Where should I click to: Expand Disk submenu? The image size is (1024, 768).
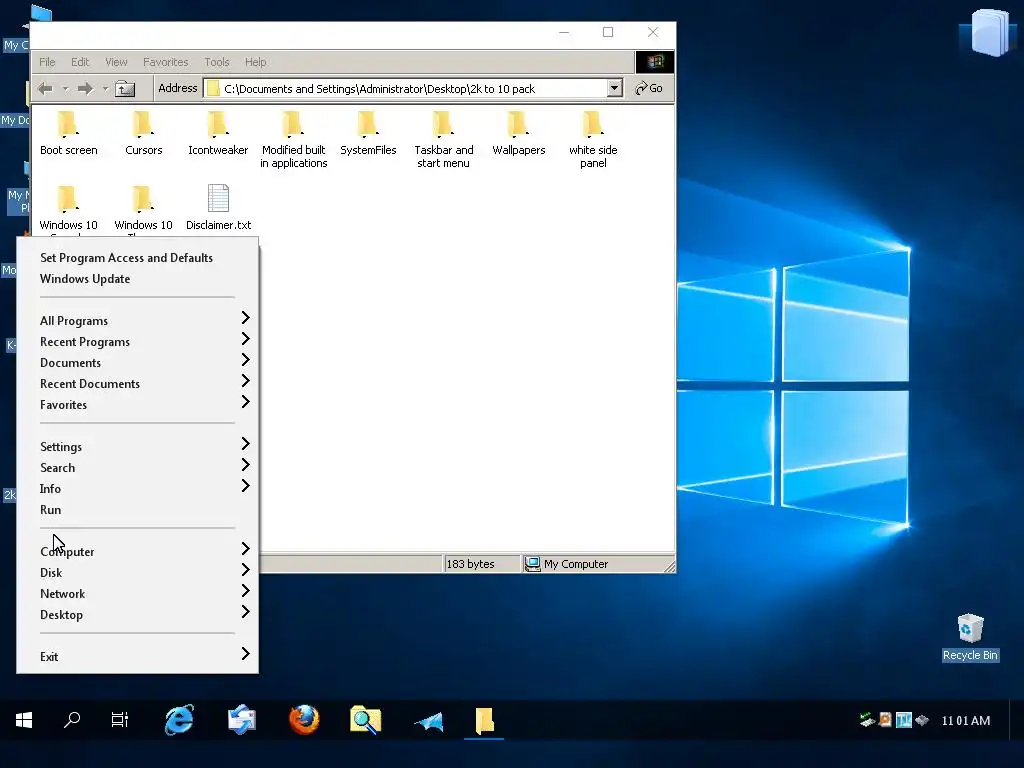pyautogui.click(x=137, y=572)
